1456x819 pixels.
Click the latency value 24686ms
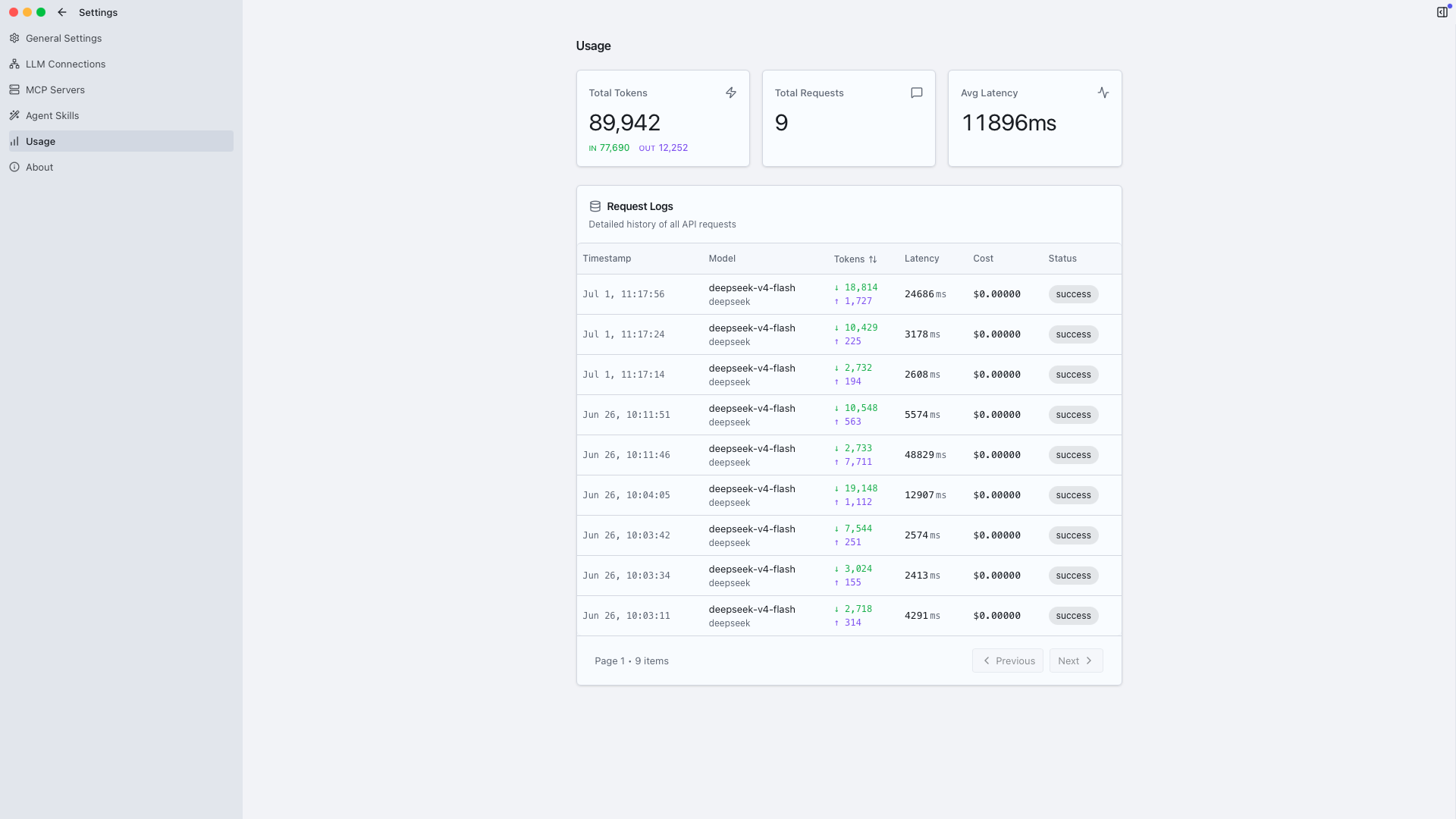(x=925, y=294)
